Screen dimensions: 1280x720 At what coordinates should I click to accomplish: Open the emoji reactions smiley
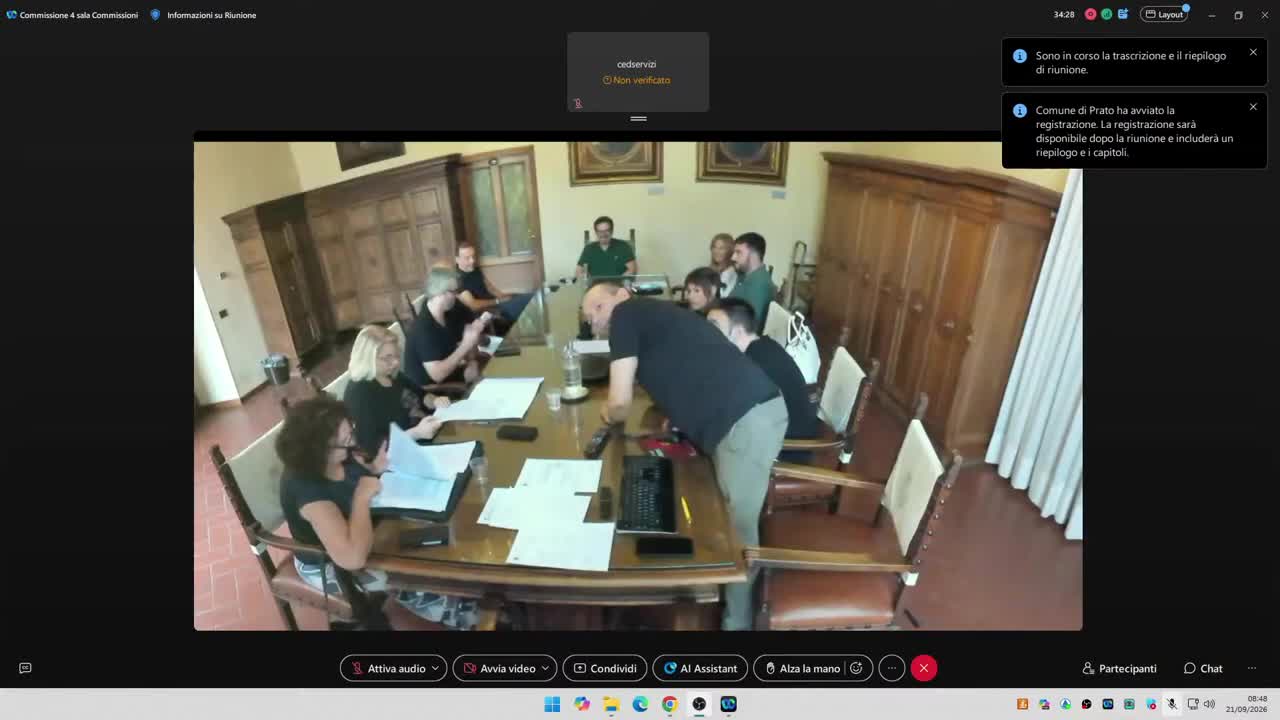click(x=857, y=668)
